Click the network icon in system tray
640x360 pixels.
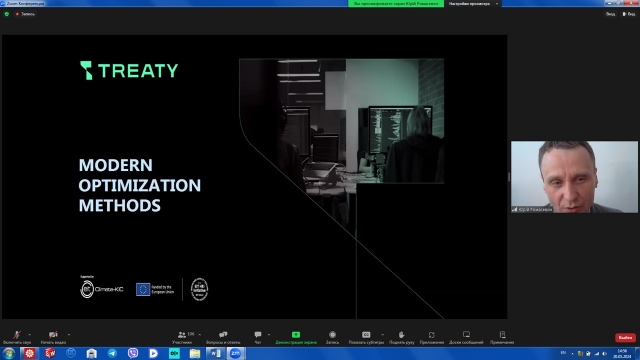[x=597, y=353]
